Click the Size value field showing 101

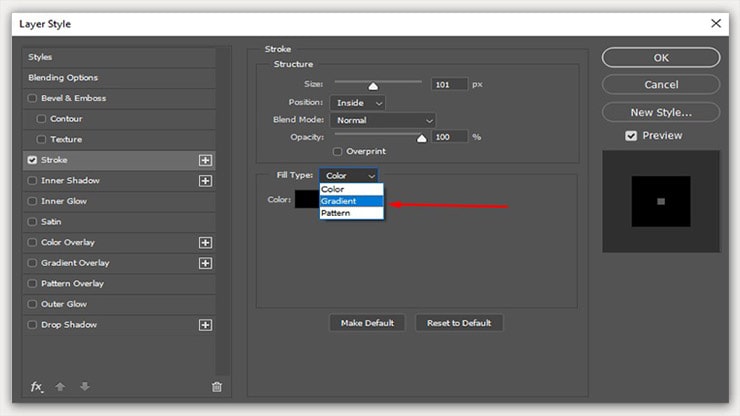pos(449,85)
